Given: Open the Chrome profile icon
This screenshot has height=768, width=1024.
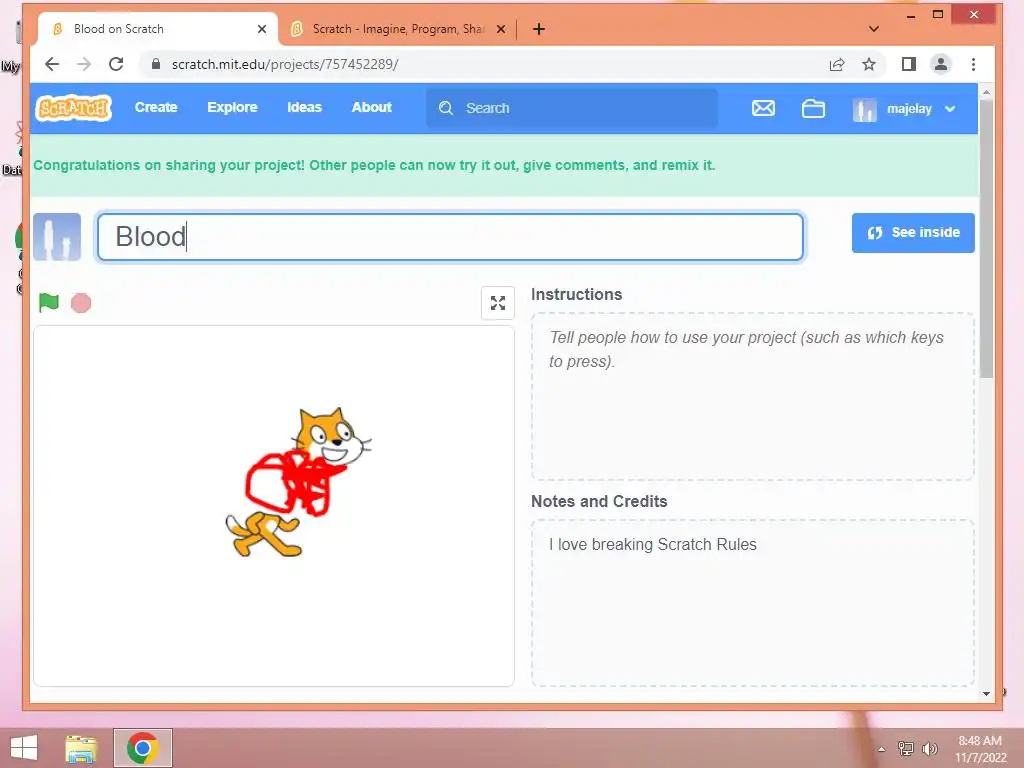Looking at the screenshot, I should pyautogui.click(x=940, y=64).
